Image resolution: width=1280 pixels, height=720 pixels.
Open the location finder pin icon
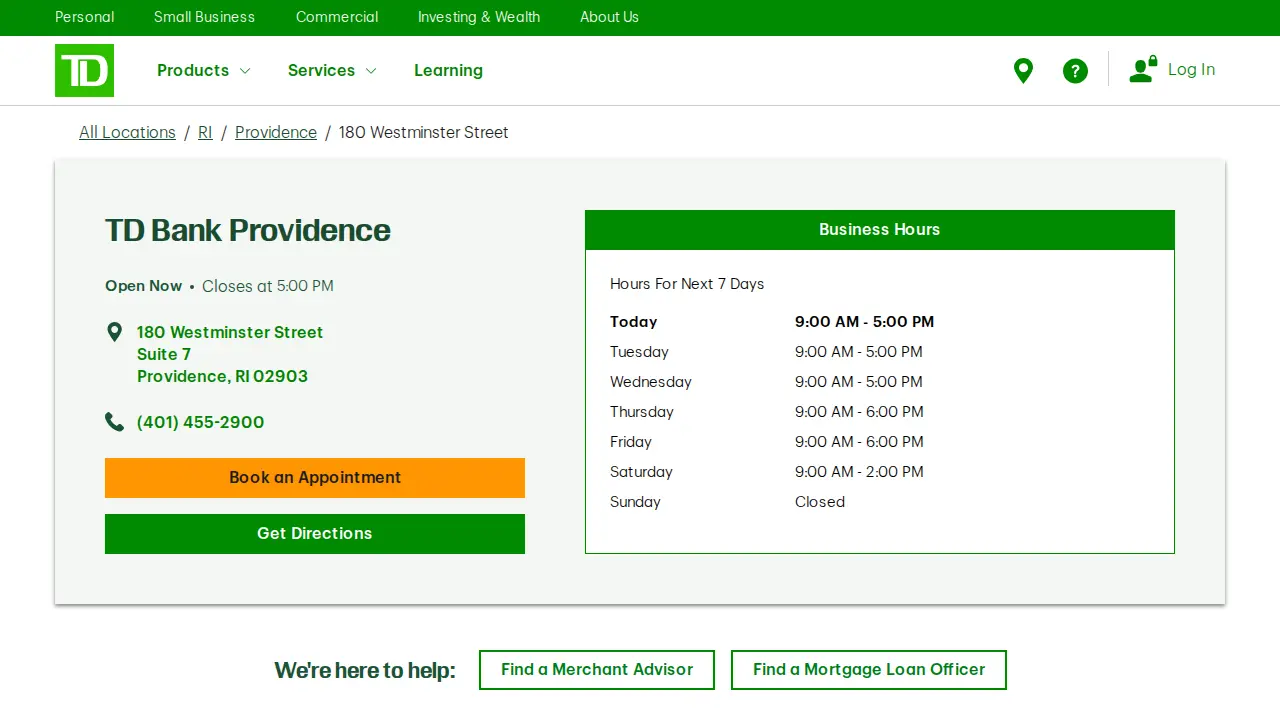1023,71
